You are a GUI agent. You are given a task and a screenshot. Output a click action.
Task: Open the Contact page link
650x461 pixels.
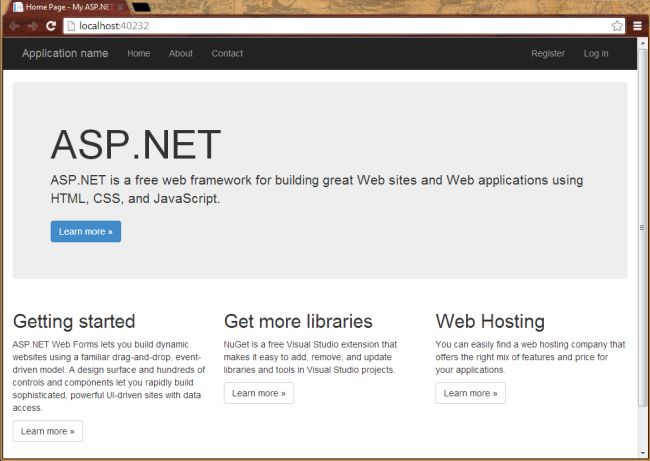(x=227, y=53)
